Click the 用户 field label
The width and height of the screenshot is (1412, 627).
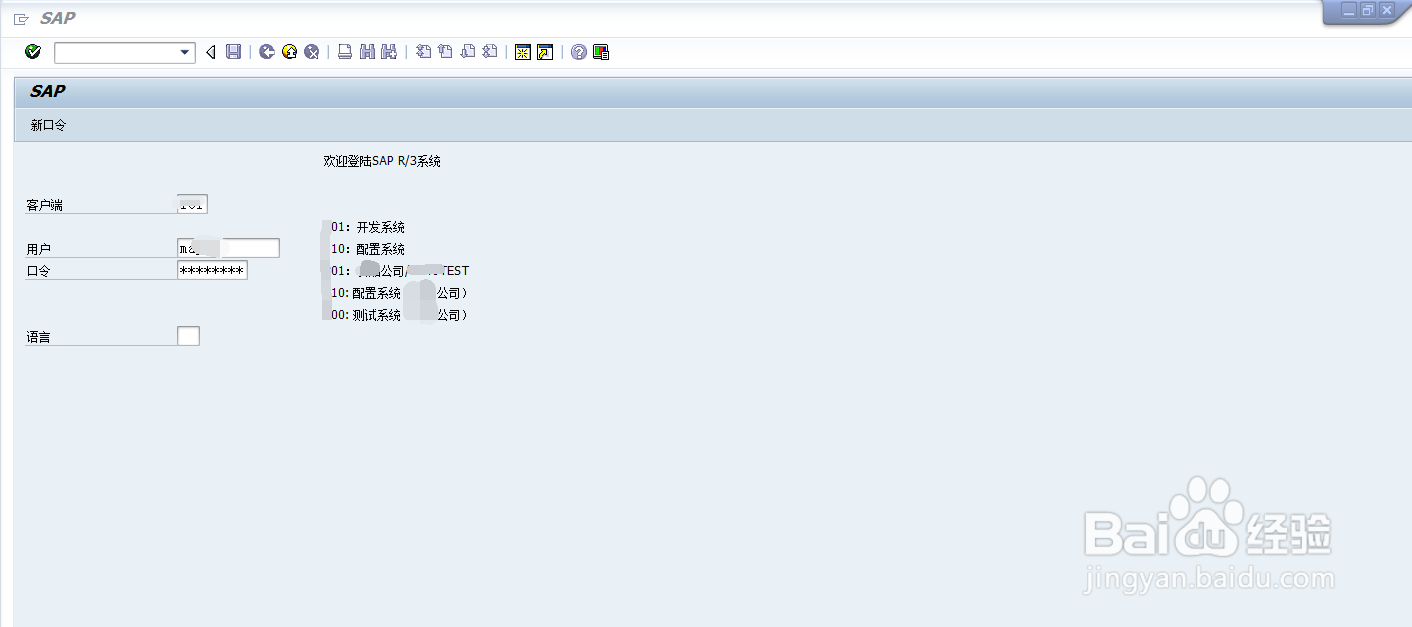[x=39, y=249]
